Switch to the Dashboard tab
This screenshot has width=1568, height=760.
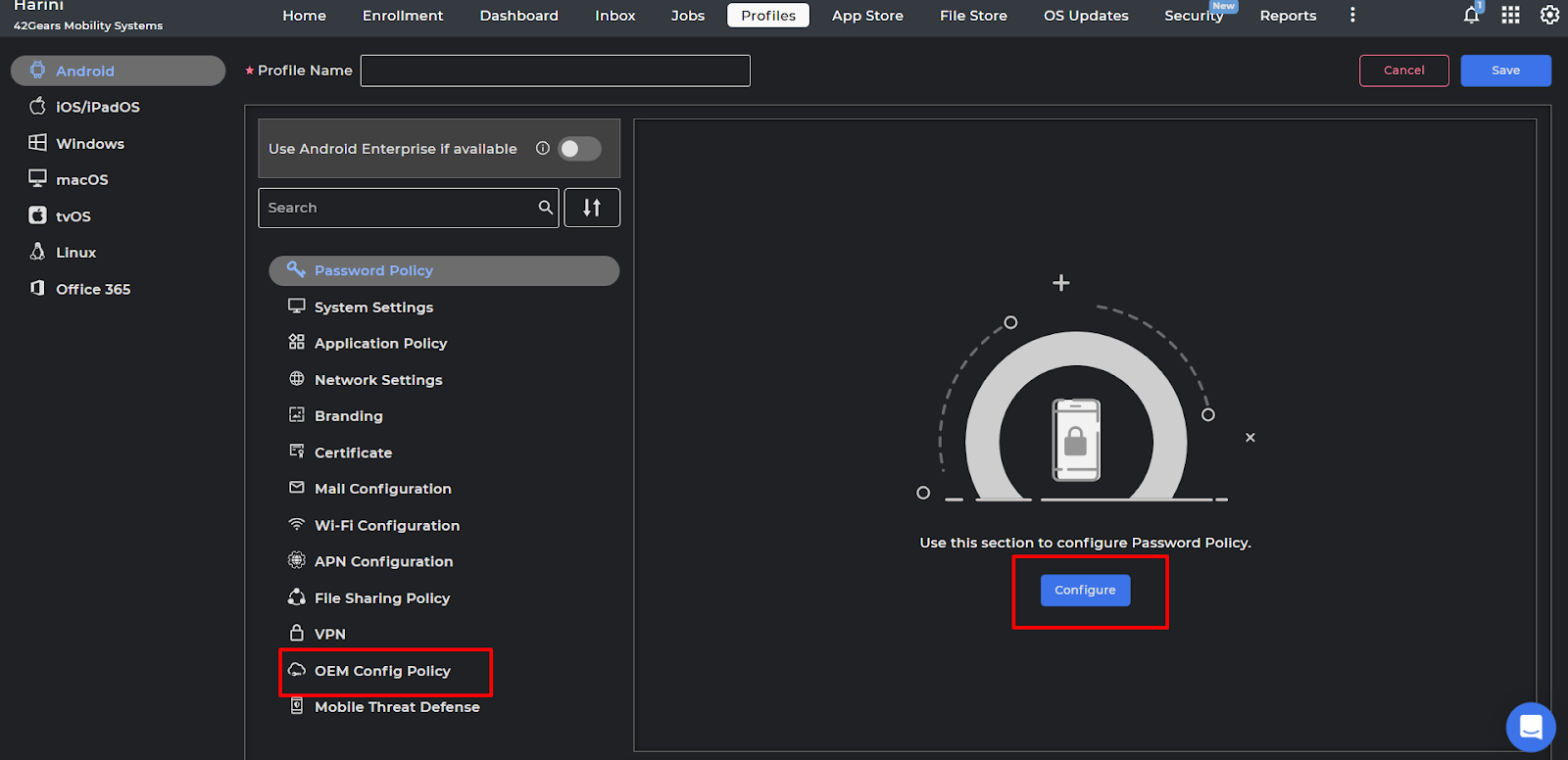pos(518,16)
